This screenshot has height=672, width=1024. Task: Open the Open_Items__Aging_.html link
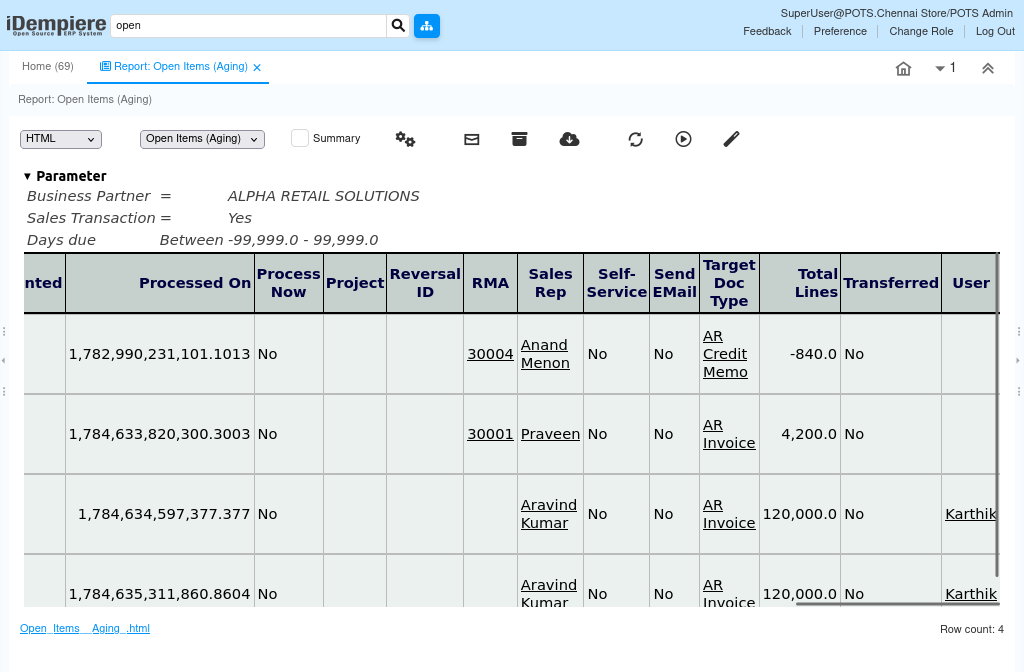(85, 628)
